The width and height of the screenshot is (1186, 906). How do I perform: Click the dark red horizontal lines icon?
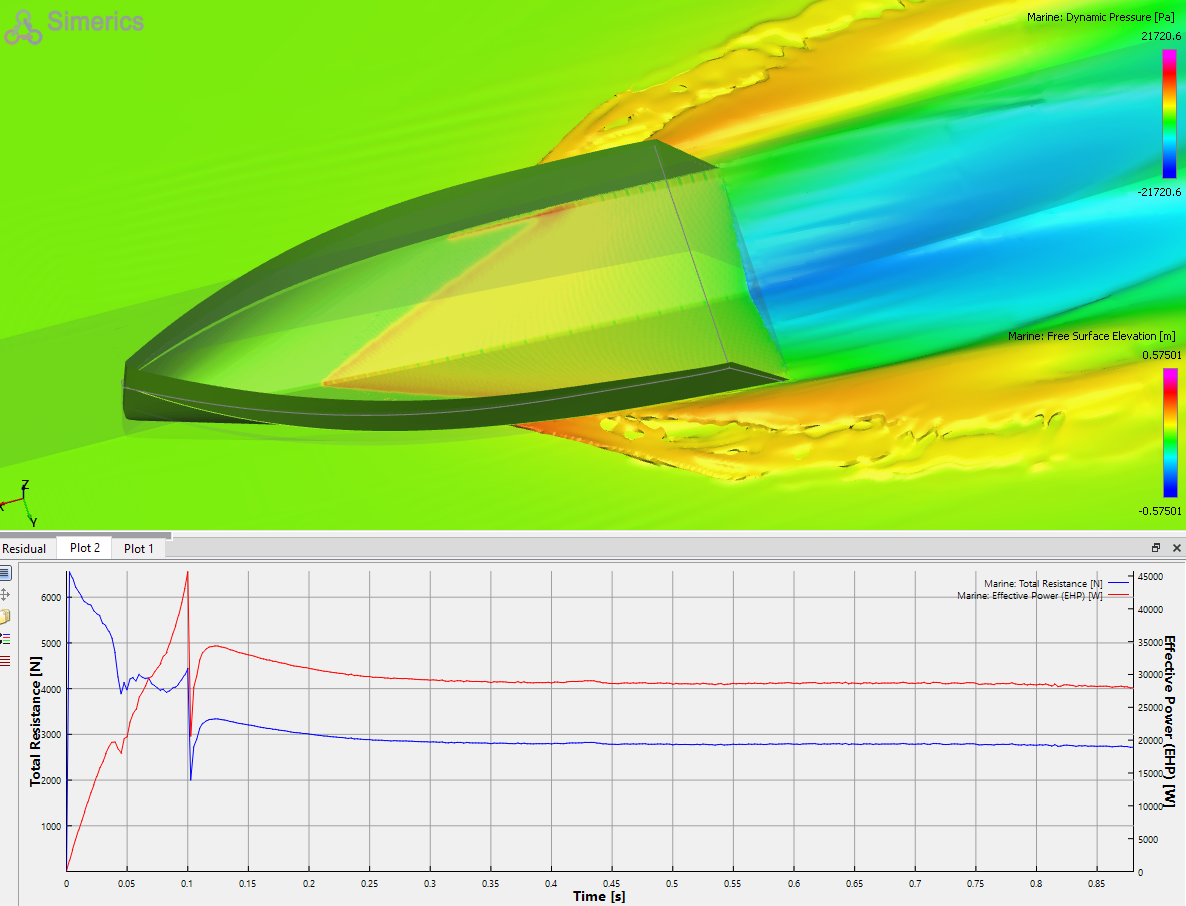point(5,661)
